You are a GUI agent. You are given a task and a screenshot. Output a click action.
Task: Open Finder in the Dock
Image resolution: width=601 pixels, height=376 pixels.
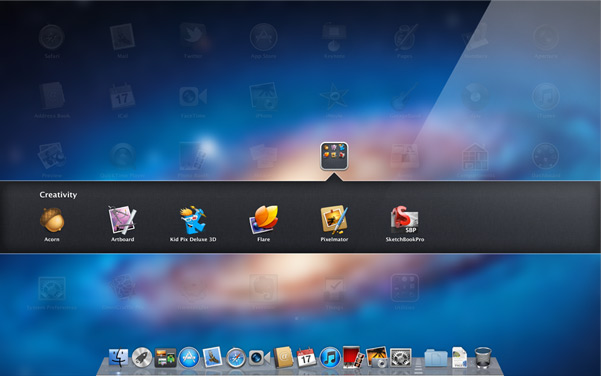coord(118,357)
